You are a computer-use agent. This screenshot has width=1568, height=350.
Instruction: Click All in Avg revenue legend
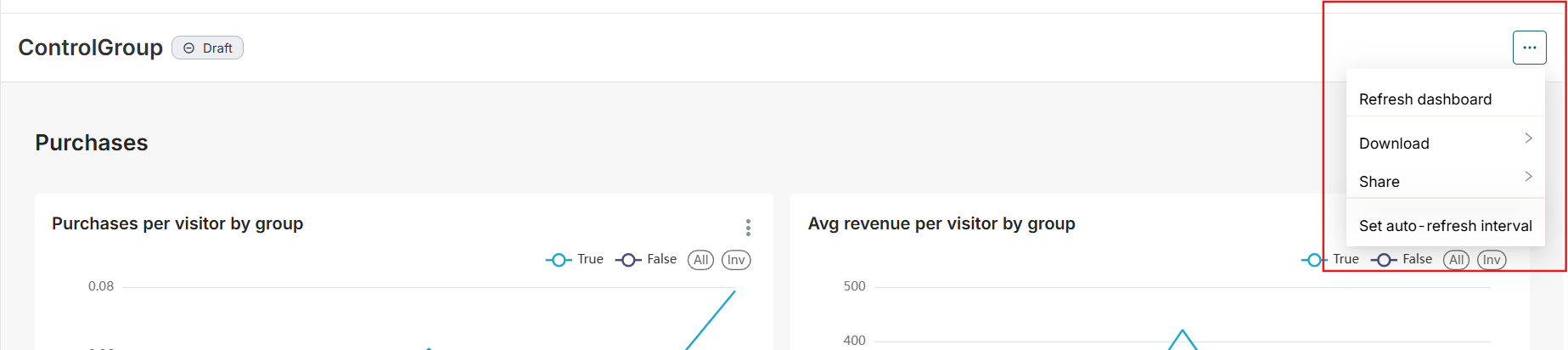tap(1456, 260)
